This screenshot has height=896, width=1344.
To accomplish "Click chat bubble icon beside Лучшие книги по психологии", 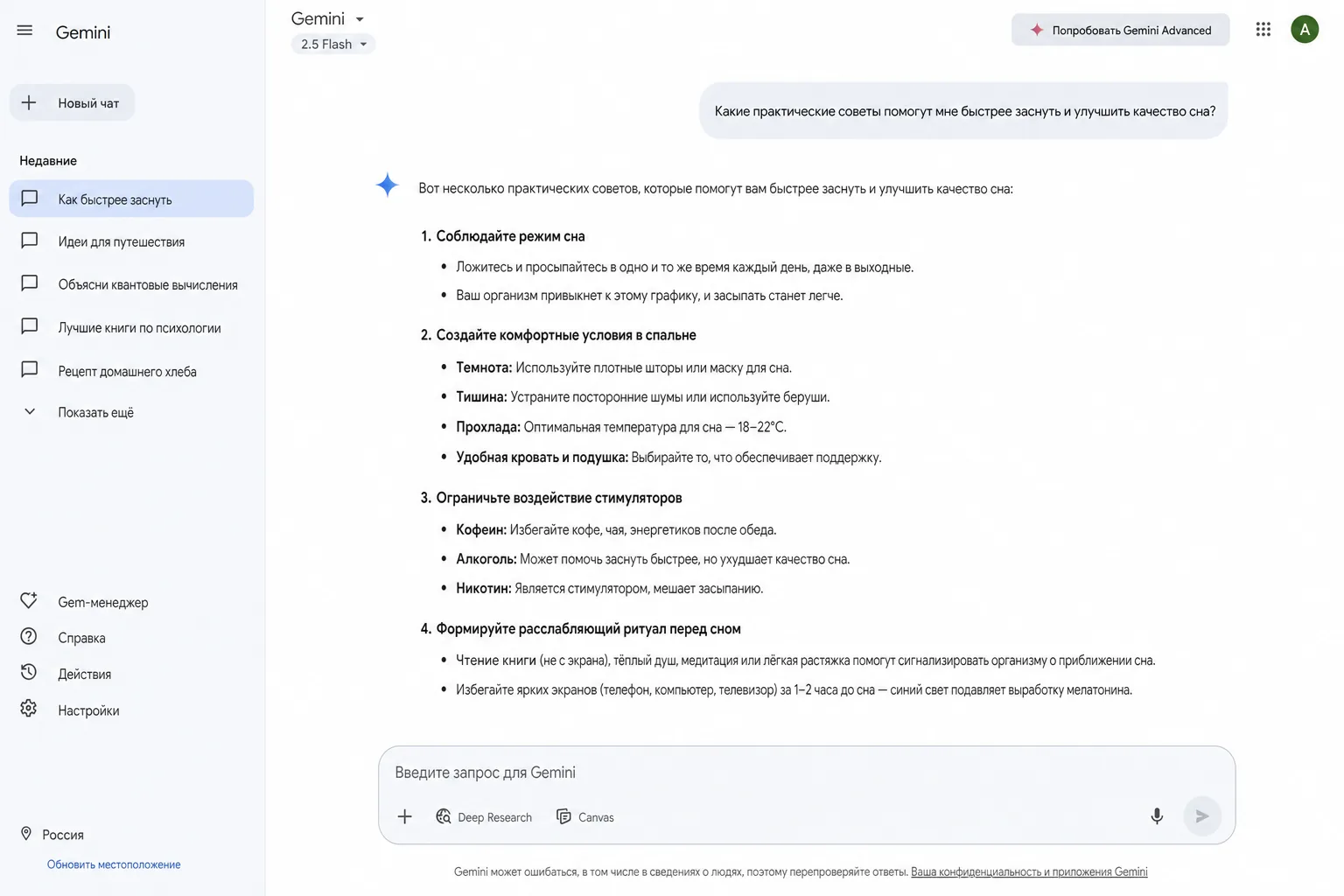I will (x=30, y=326).
